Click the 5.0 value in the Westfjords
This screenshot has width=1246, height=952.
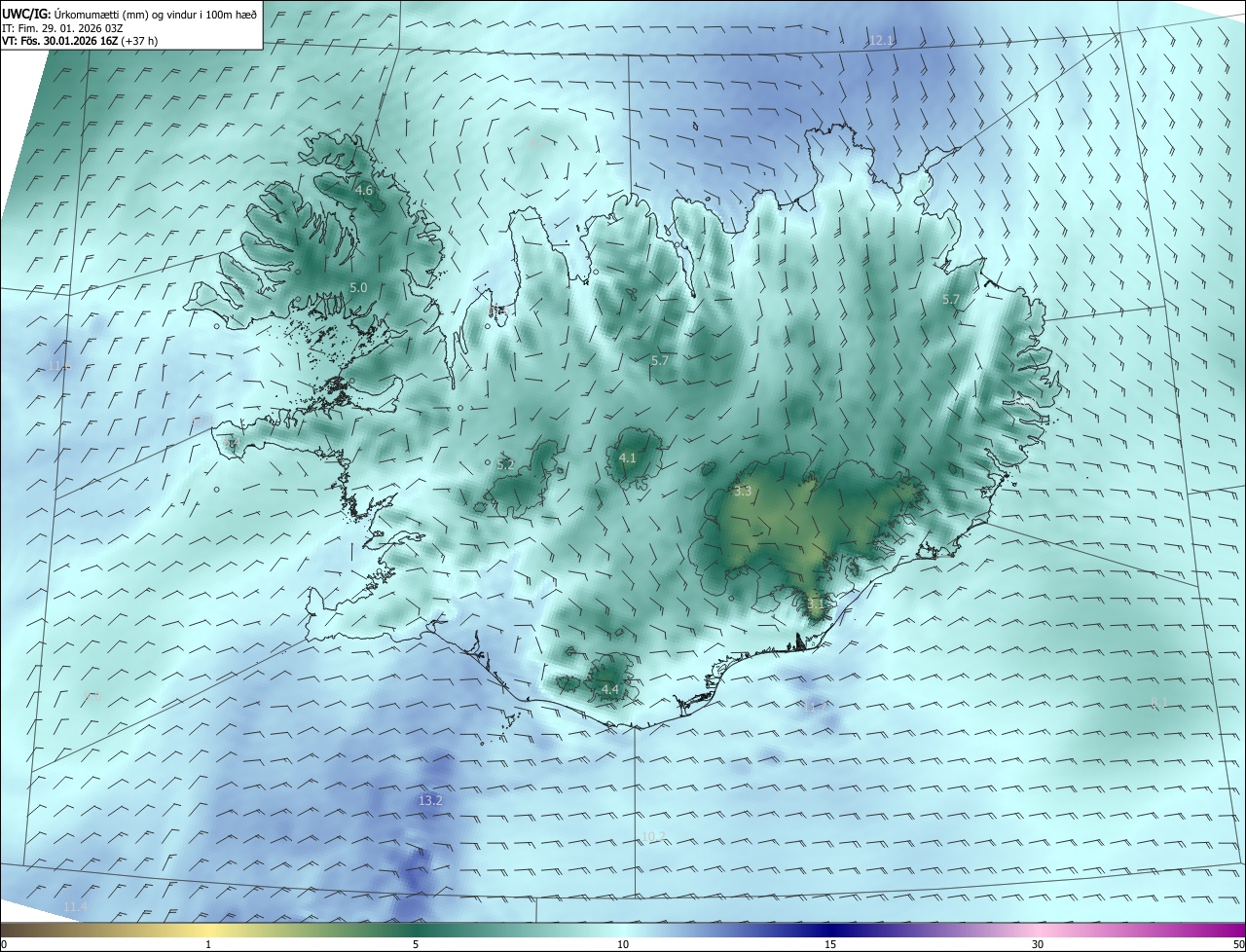358,288
